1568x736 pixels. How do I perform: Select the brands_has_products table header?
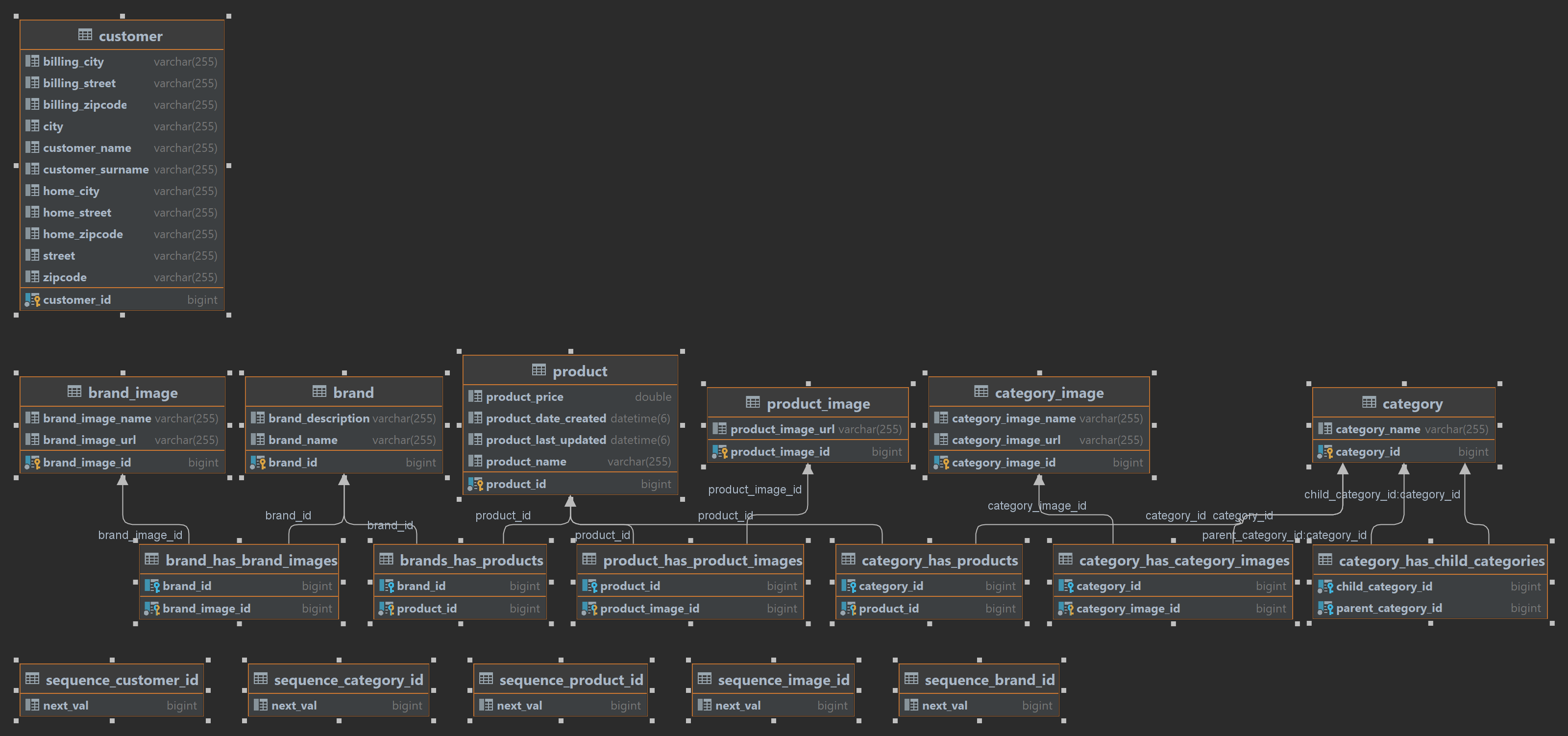(470, 560)
